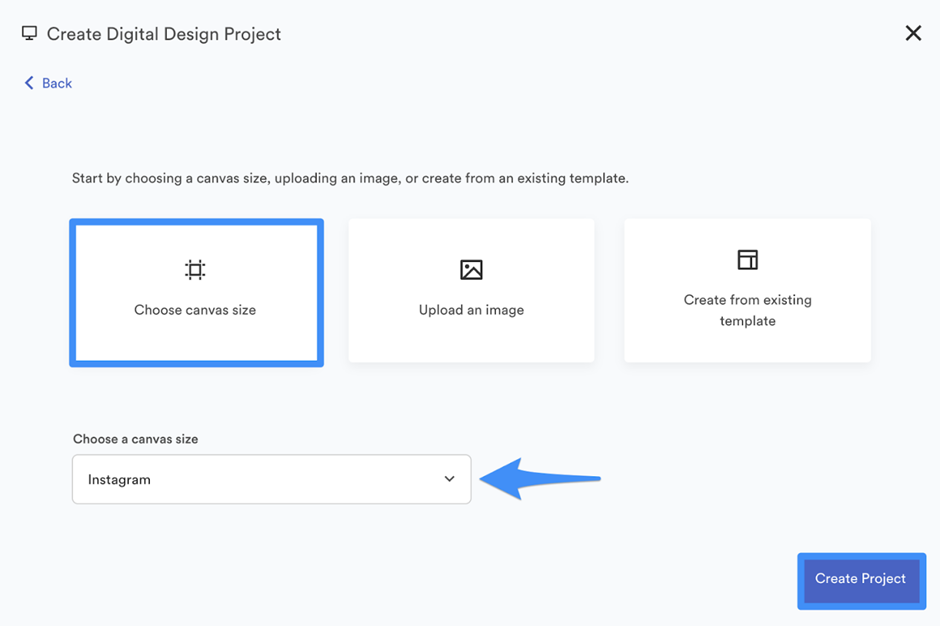Image resolution: width=940 pixels, height=626 pixels.
Task: Expand the dropdown using its chevron arrow
Action: point(450,479)
